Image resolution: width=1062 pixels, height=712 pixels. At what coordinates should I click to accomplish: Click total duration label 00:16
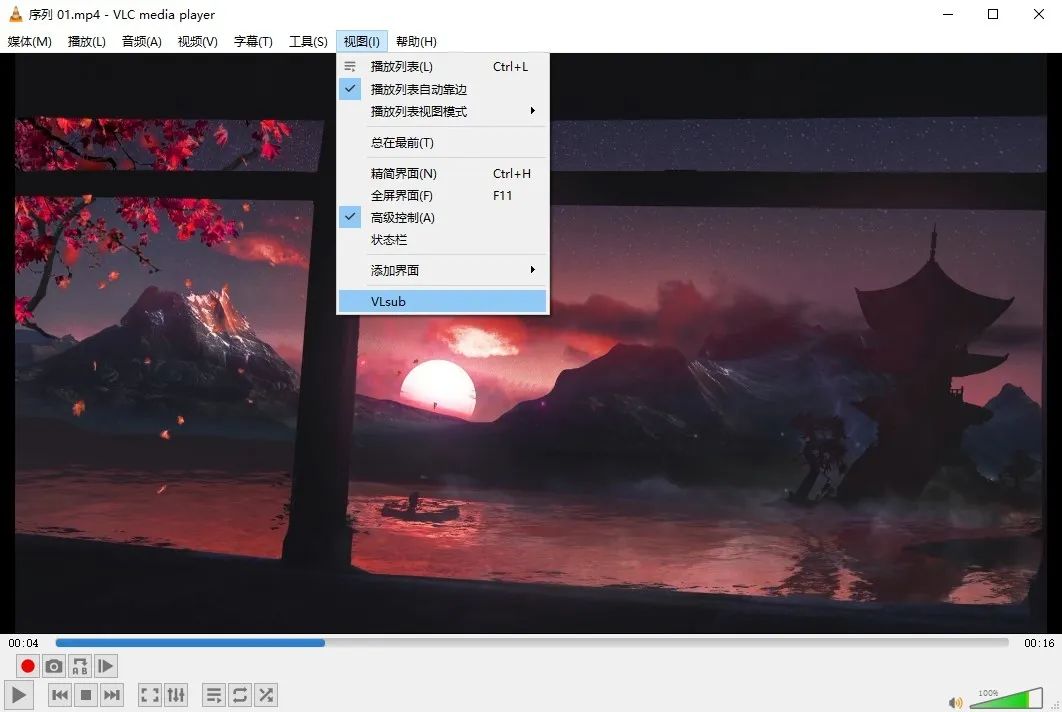pos(1039,643)
